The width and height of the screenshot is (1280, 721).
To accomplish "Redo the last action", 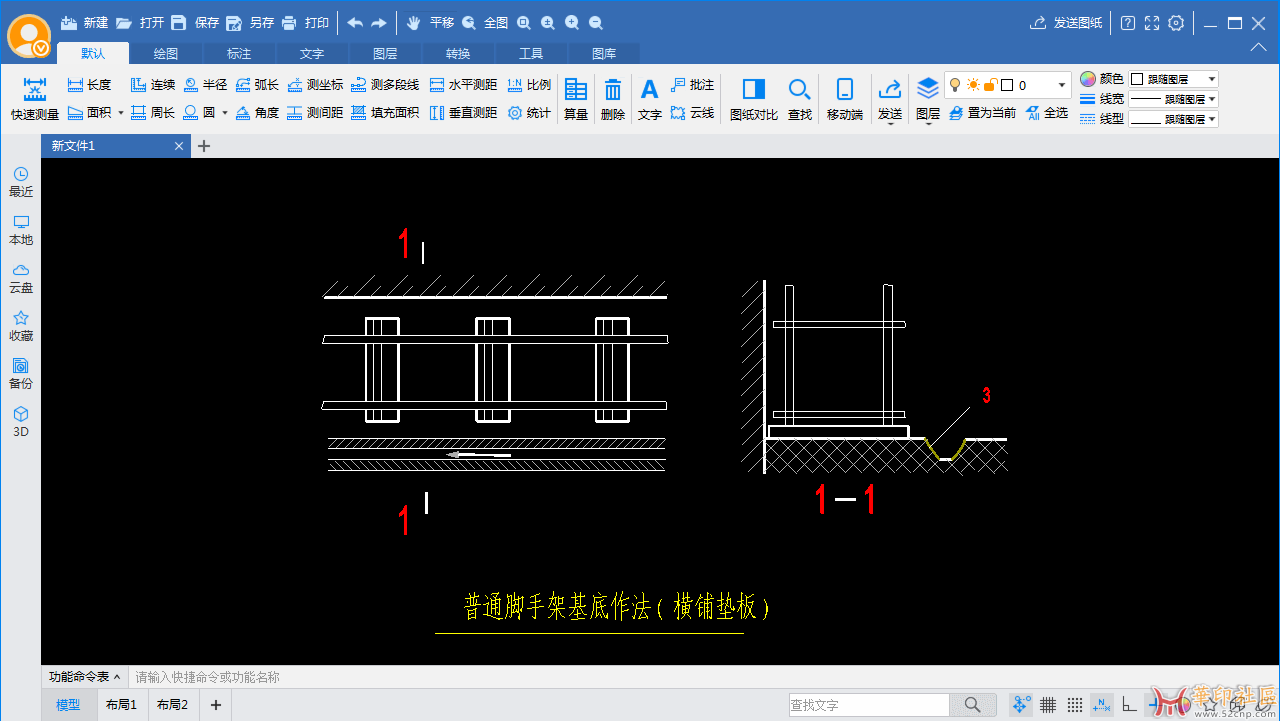I will click(x=379, y=22).
